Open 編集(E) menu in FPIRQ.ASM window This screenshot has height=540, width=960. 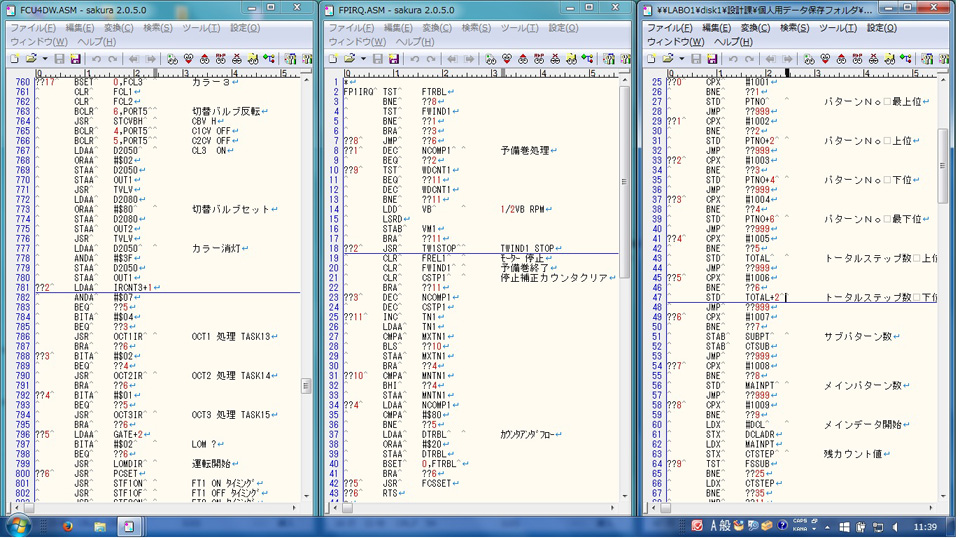coord(398,28)
